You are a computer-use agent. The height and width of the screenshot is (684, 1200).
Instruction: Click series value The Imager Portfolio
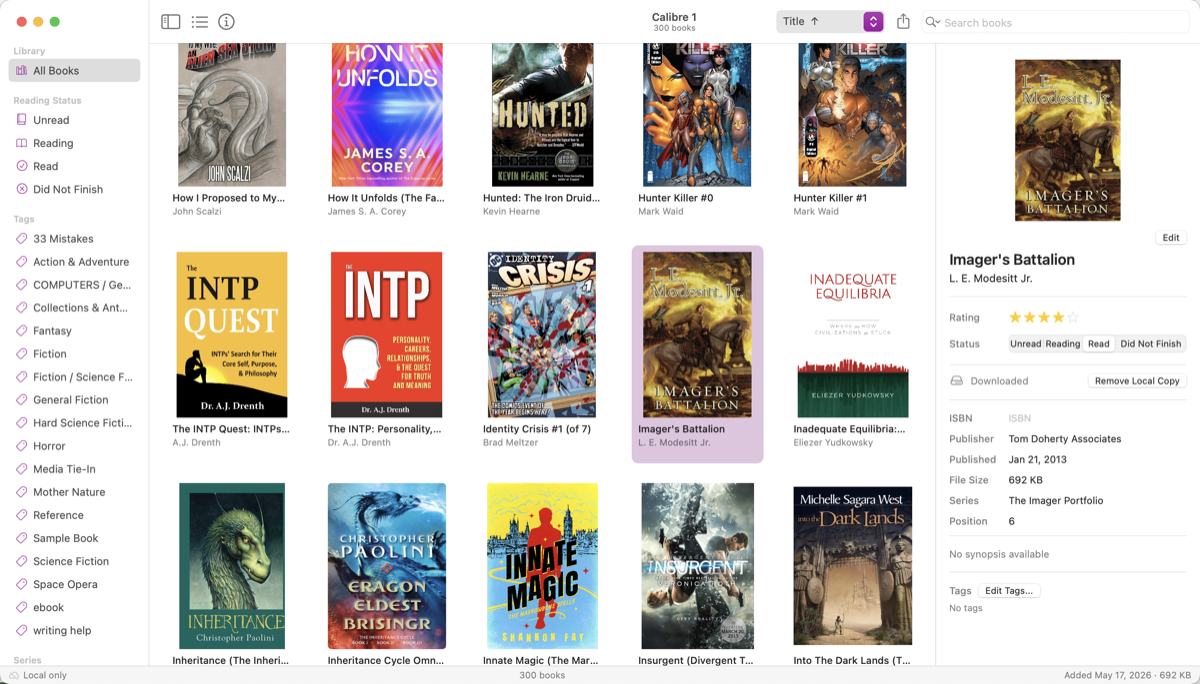pyautogui.click(x=1056, y=501)
